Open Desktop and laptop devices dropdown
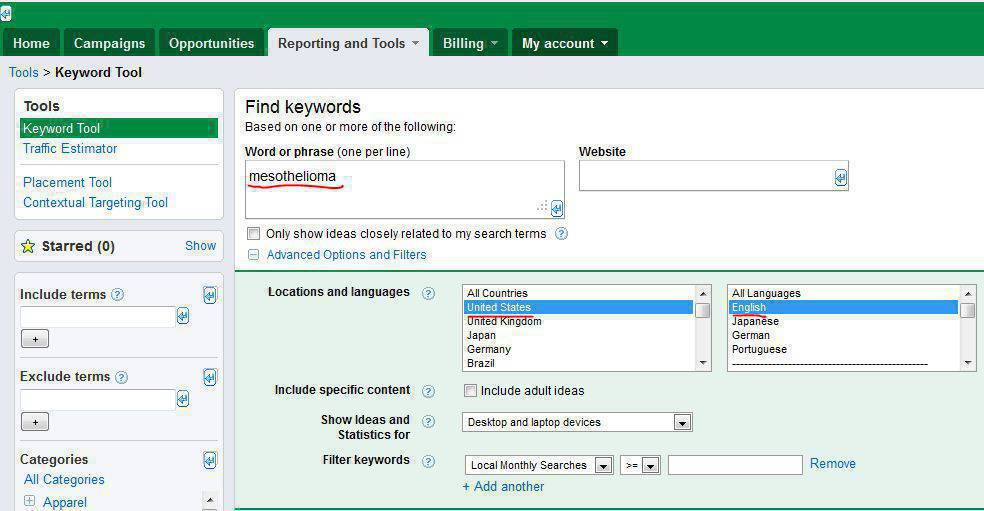 pos(577,422)
